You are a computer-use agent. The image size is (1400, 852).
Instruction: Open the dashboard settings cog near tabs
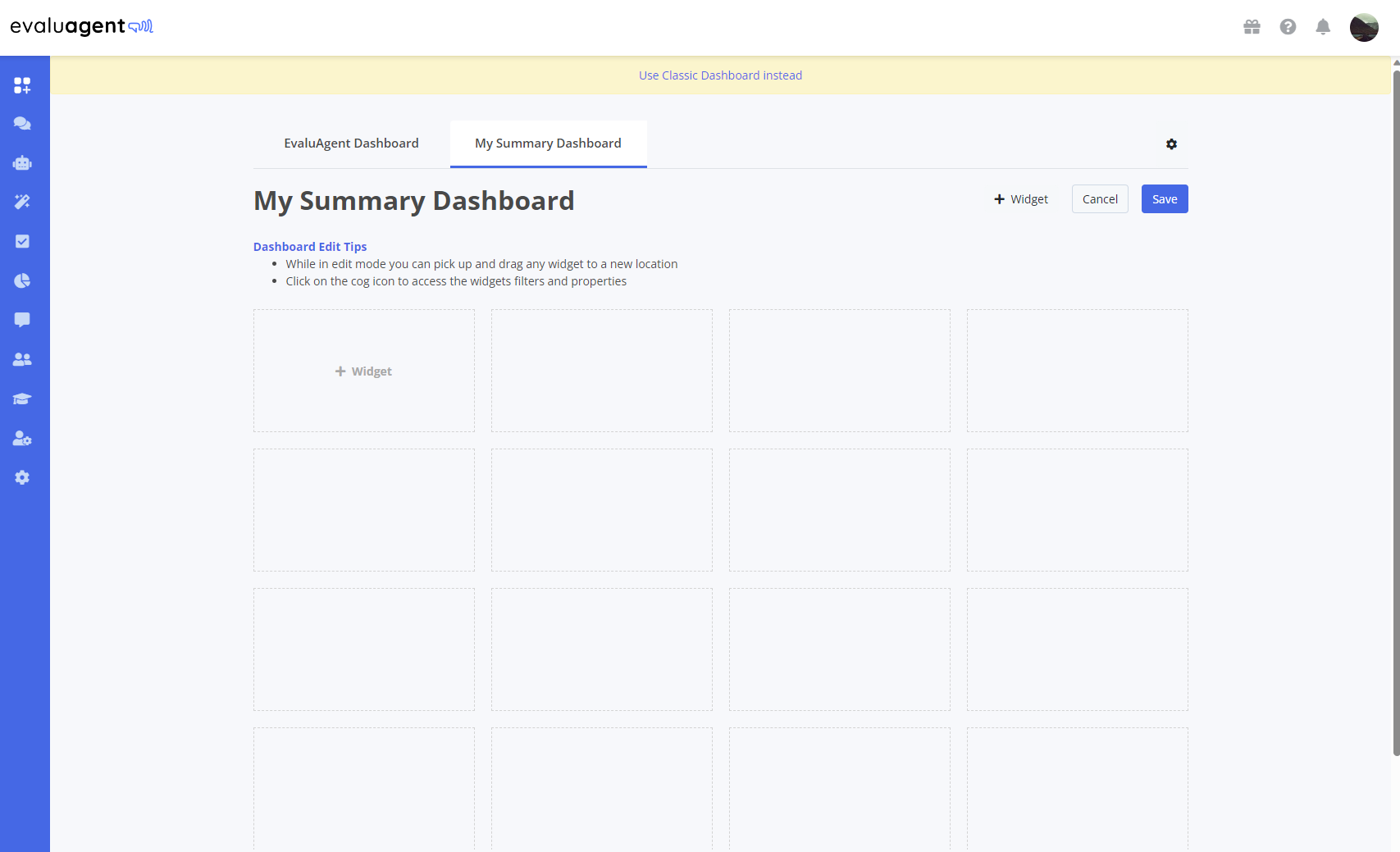tap(1171, 144)
